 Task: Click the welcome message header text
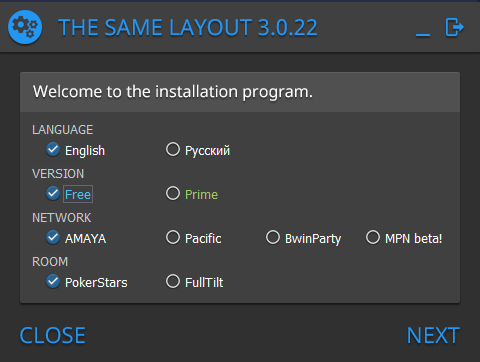[x=173, y=92]
